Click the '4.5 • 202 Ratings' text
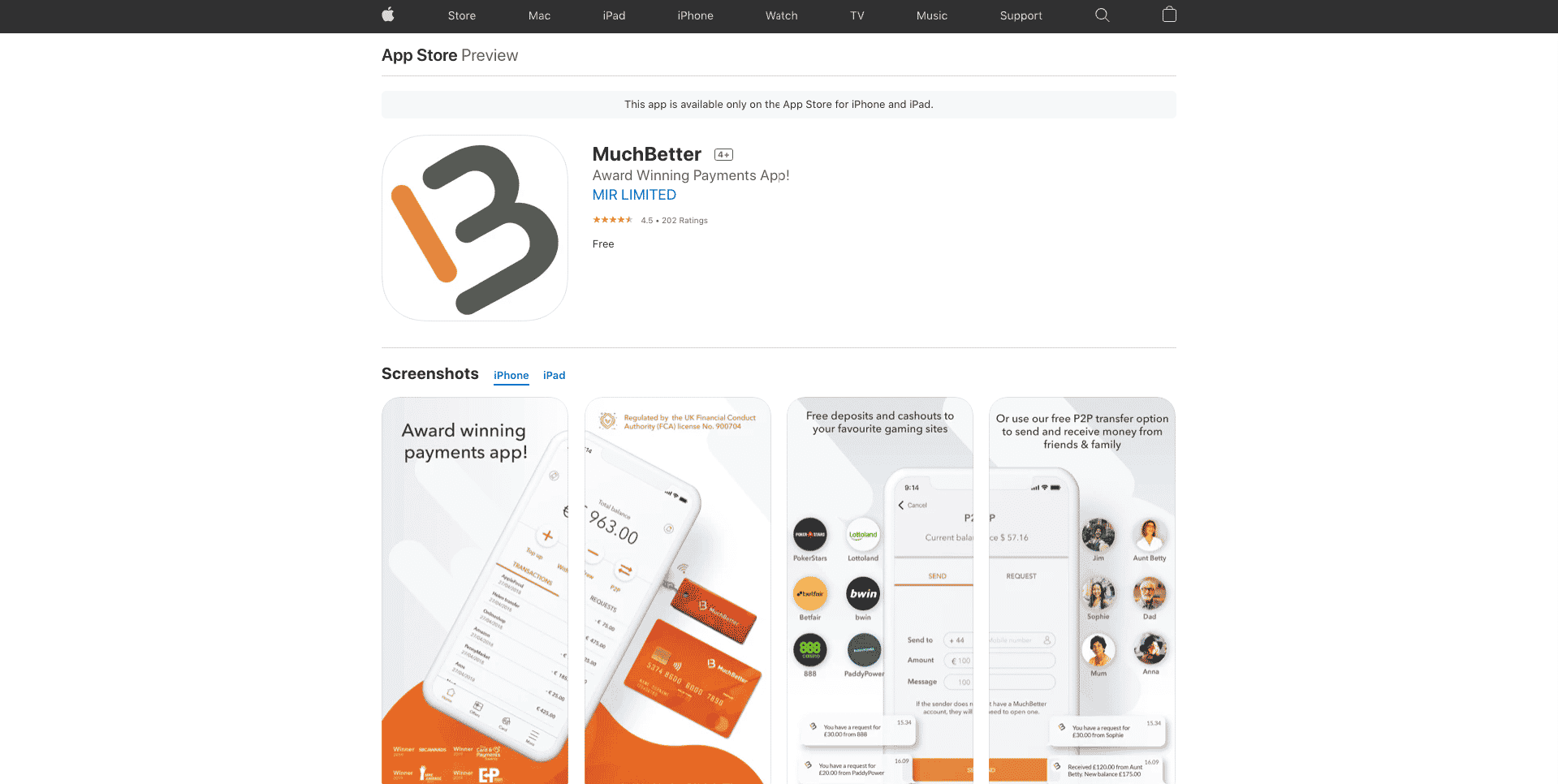The height and width of the screenshot is (784, 1558). tap(674, 221)
